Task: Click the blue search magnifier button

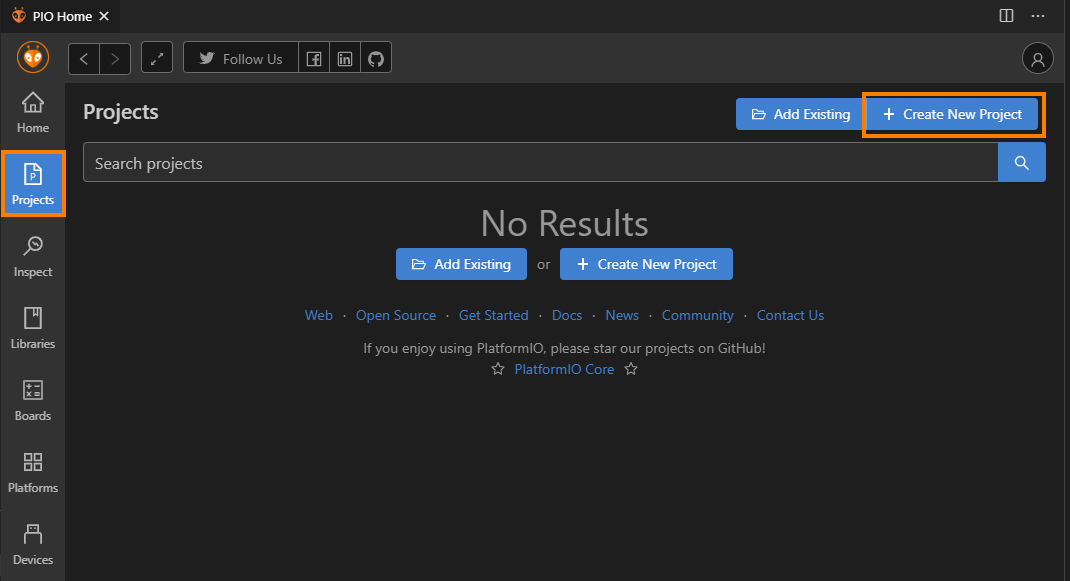Action: click(x=1022, y=162)
